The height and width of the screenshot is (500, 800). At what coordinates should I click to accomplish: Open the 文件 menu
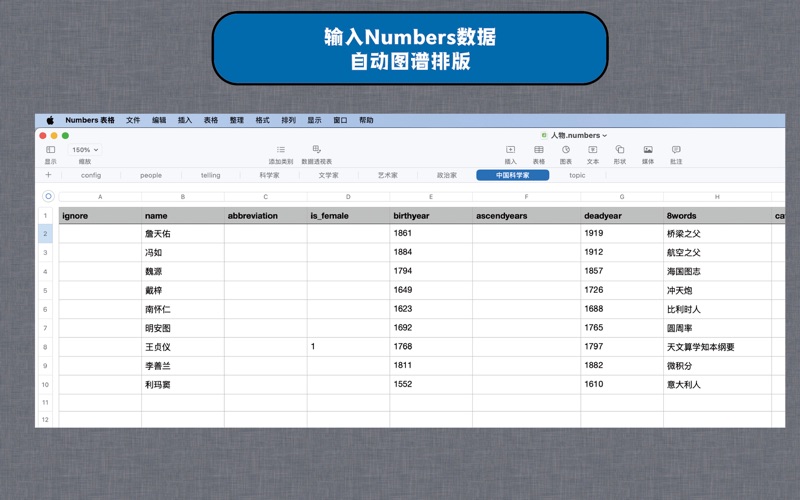tap(133, 120)
